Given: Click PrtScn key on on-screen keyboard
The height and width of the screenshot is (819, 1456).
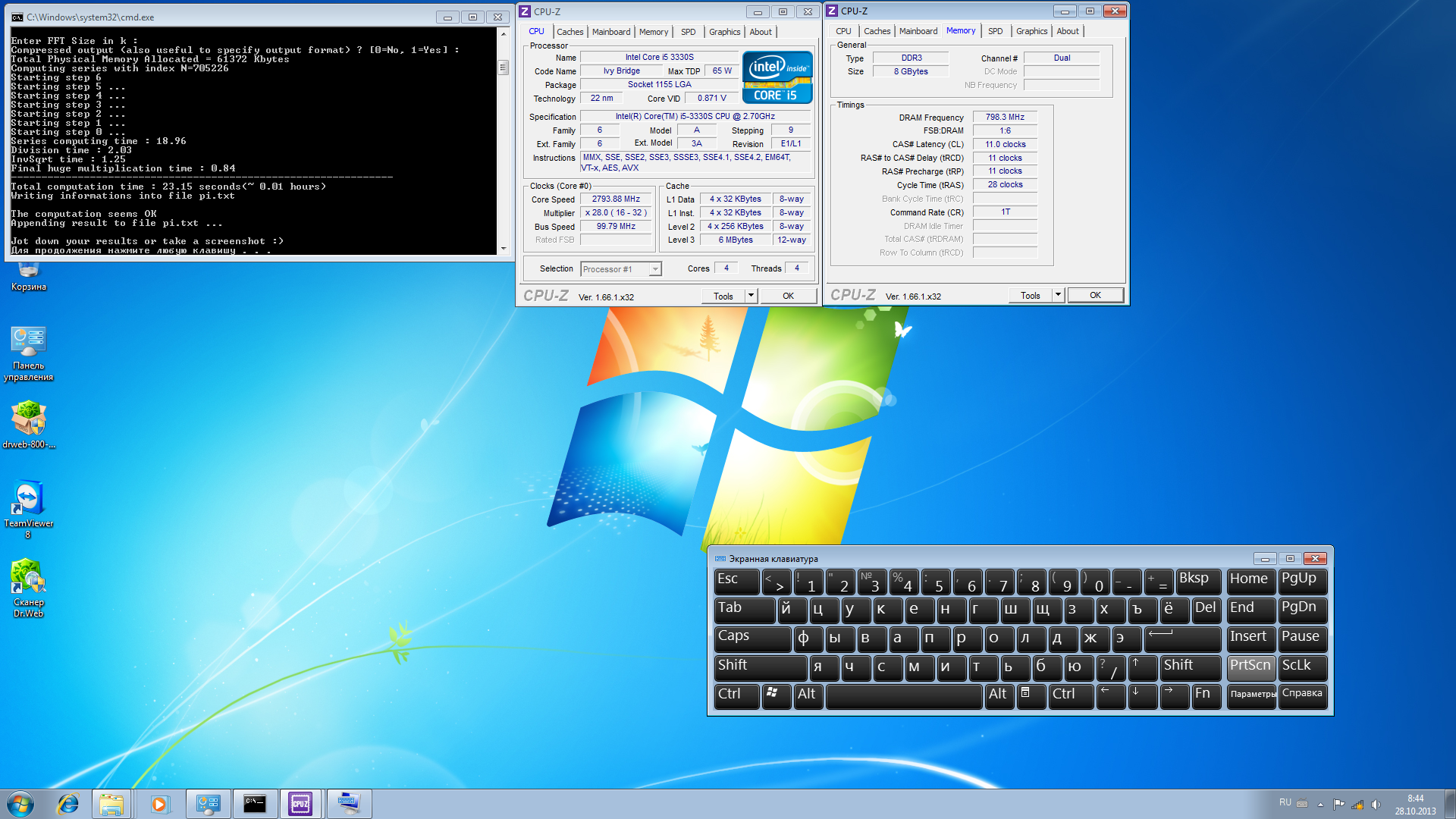Looking at the screenshot, I should pos(1251,667).
